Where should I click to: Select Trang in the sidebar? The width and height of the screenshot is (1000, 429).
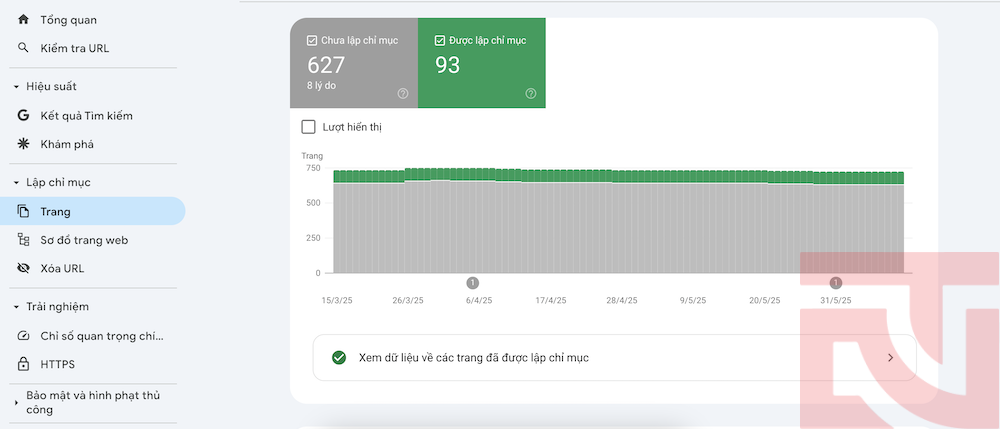[x=92, y=212]
